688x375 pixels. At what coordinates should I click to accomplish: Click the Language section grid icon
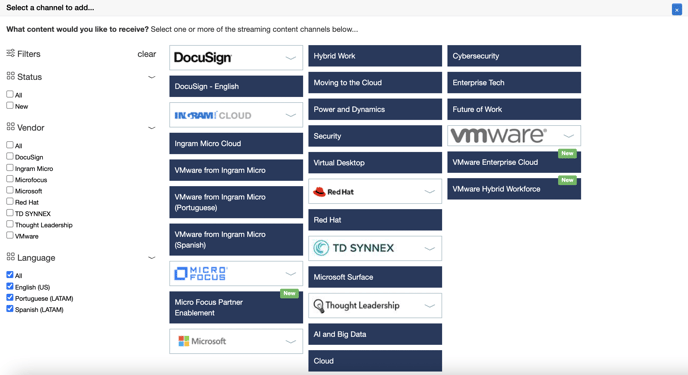pyautogui.click(x=11, y=257)
